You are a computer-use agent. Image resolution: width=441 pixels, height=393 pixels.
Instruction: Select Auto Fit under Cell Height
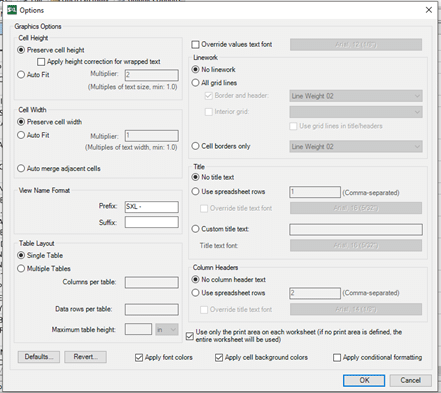tap(21, 75)
